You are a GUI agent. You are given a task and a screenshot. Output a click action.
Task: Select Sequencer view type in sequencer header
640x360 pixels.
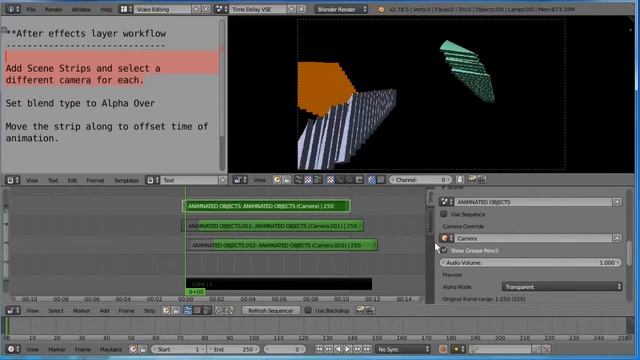pos(187,310)
